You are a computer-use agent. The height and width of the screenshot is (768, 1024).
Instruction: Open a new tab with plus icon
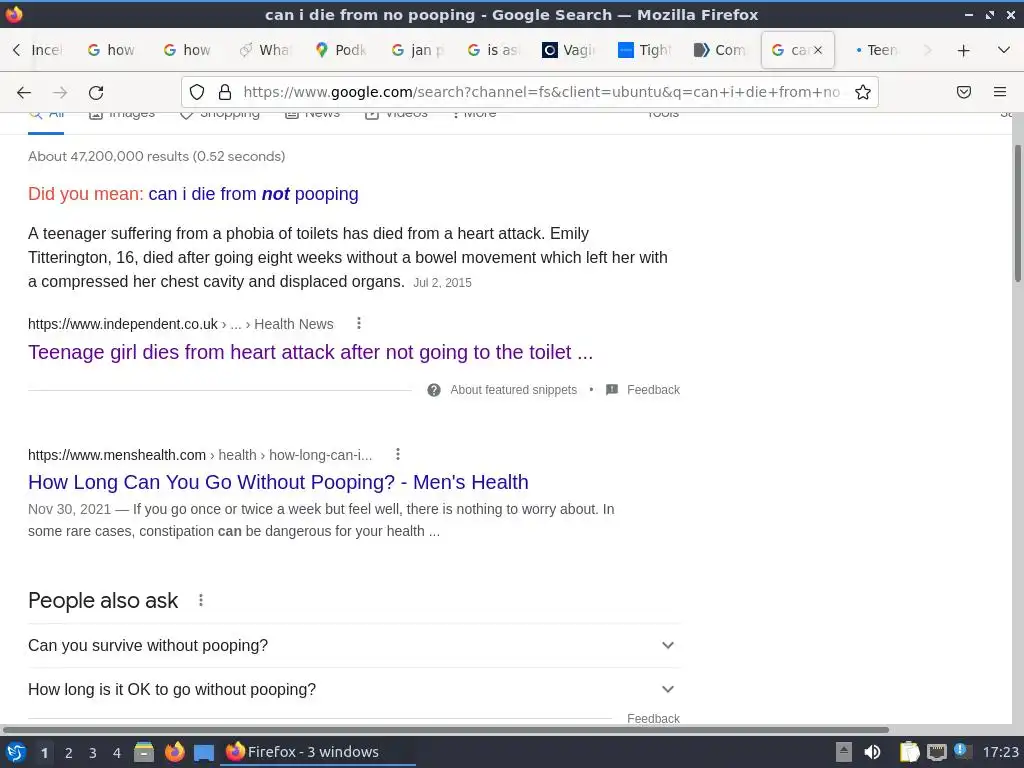[x=963, y=50]
